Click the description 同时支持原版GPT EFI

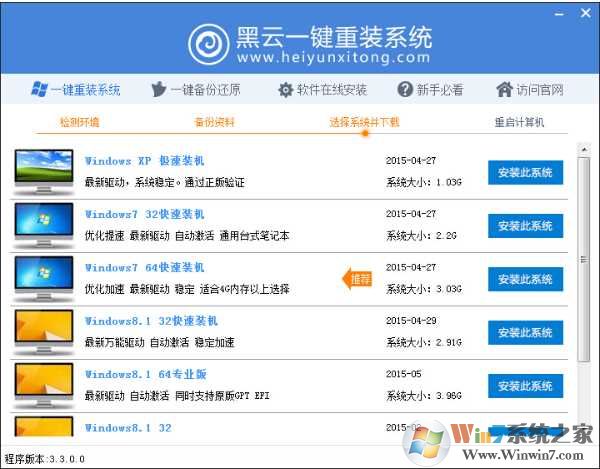click(x=222, y=396)
